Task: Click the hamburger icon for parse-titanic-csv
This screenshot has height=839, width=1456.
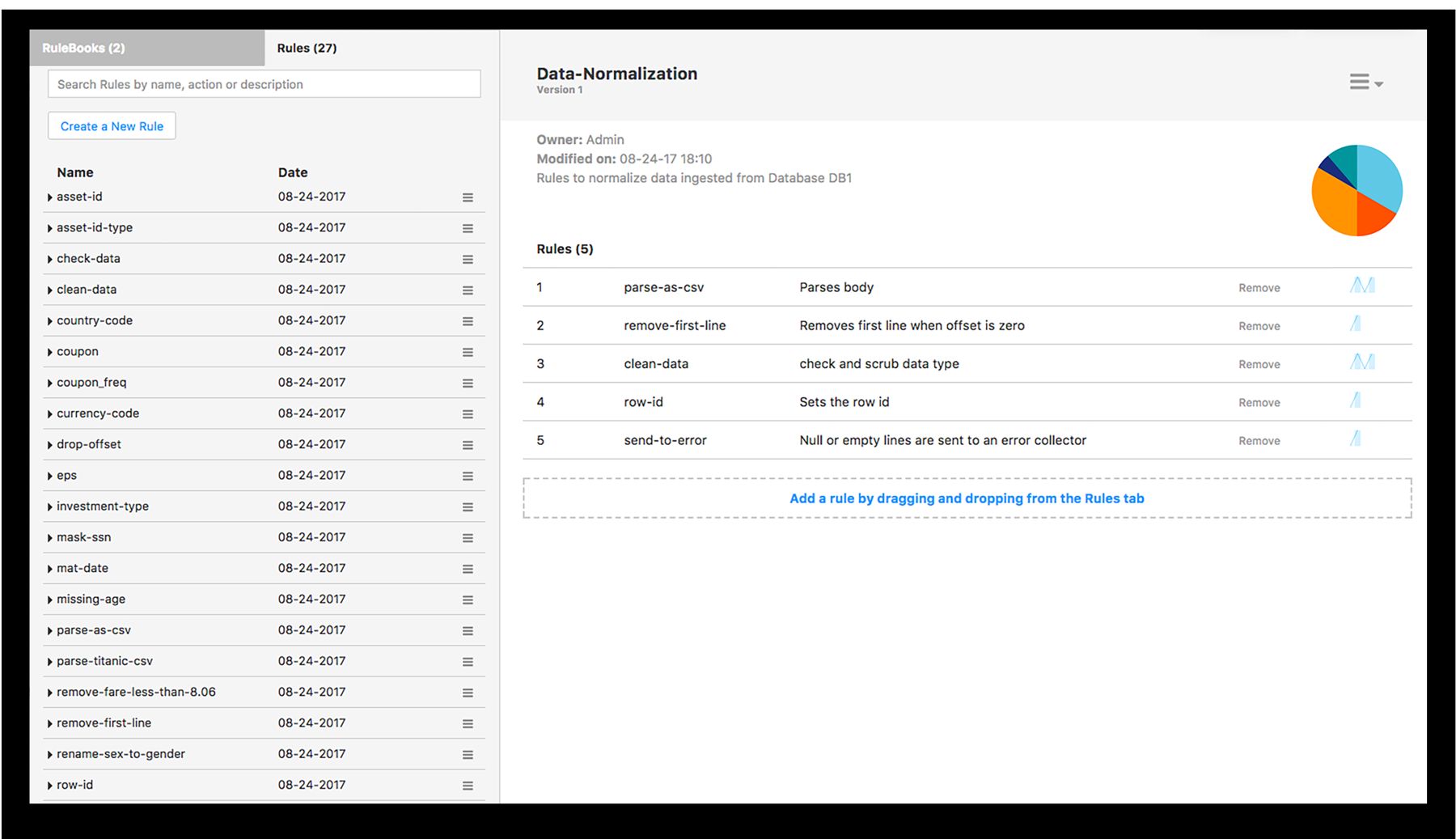Action: pos(468,662)
